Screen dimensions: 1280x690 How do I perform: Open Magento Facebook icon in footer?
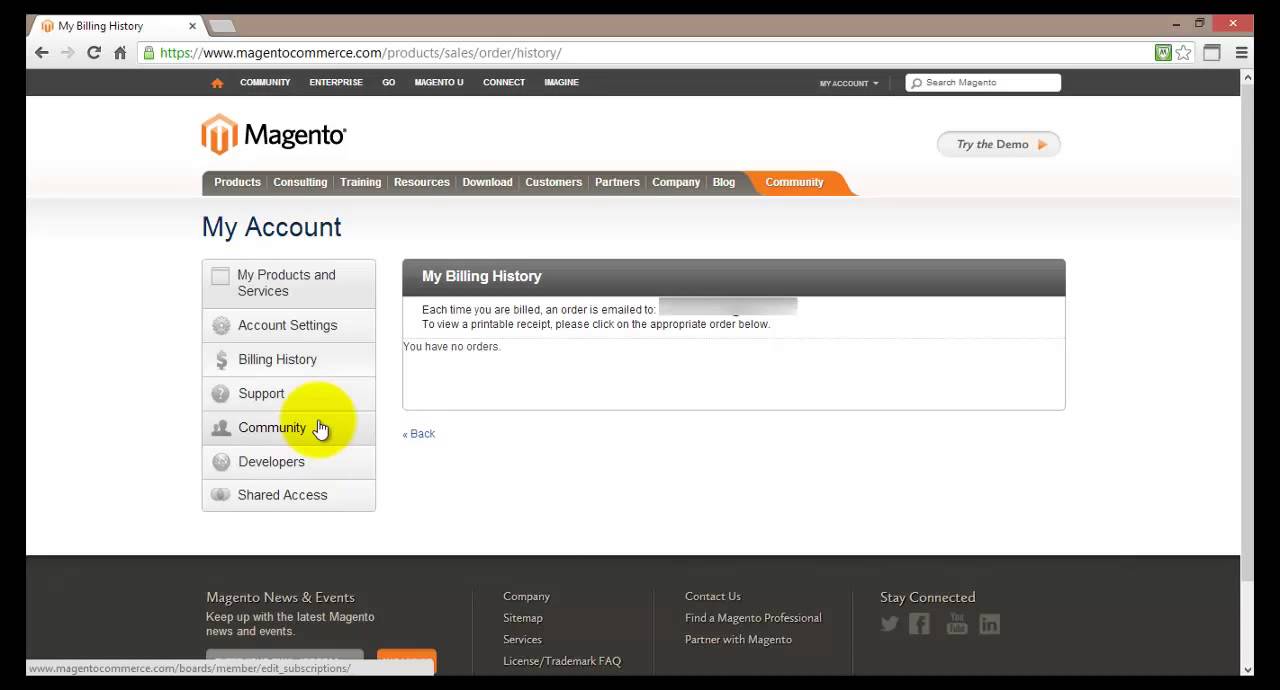tap(919, 624)
